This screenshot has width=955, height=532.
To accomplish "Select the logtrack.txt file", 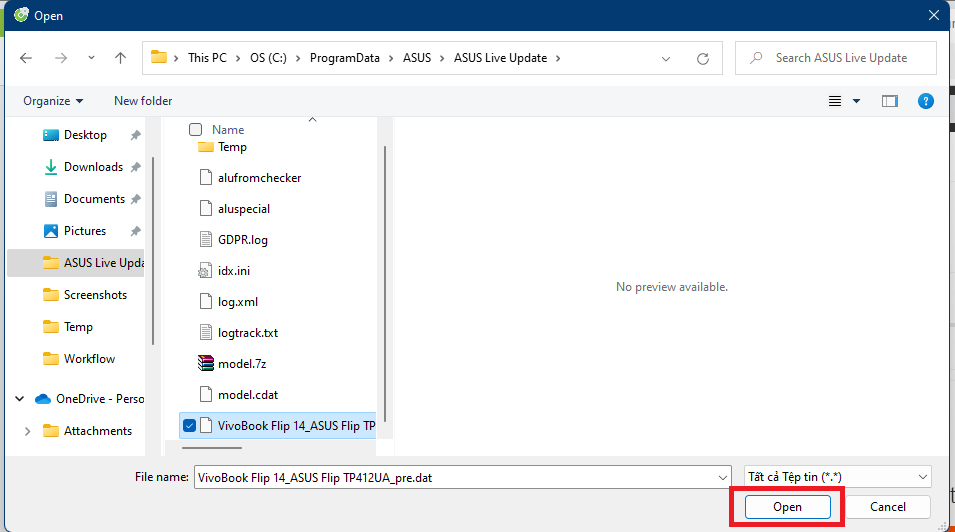I will (x=248, y=333).
